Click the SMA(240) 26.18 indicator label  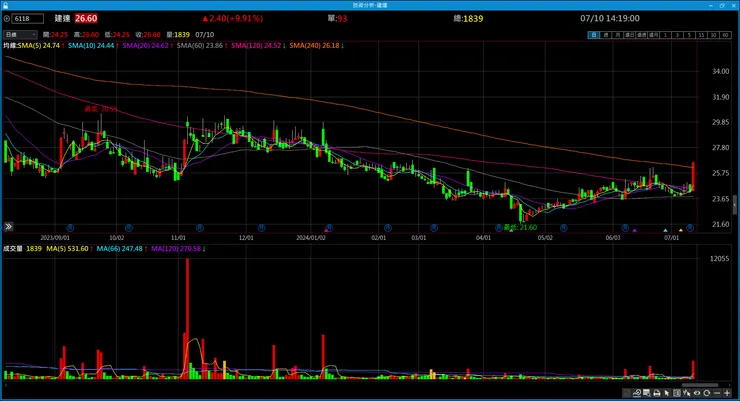click(316, 46)
